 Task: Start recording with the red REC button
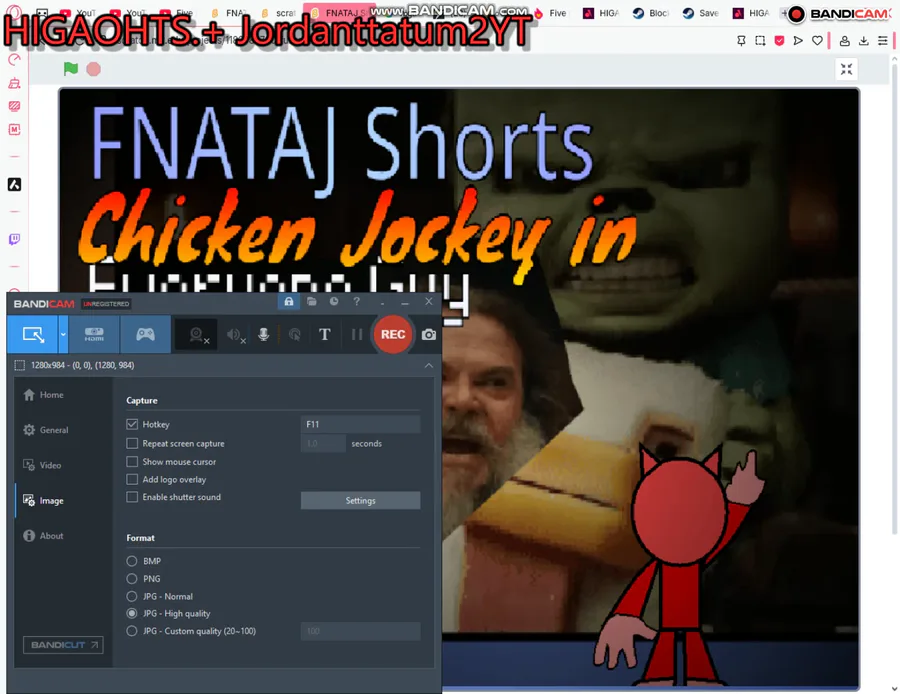click(393, 334)
